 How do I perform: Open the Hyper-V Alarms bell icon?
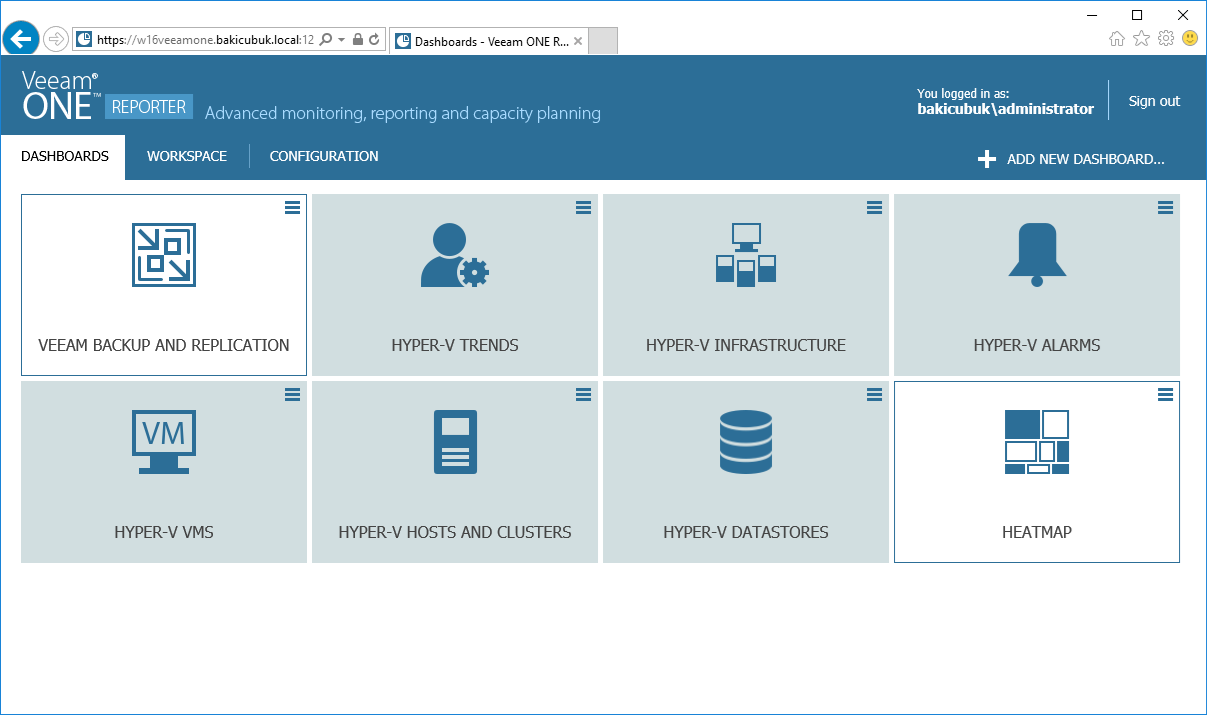click(1037, 255)
